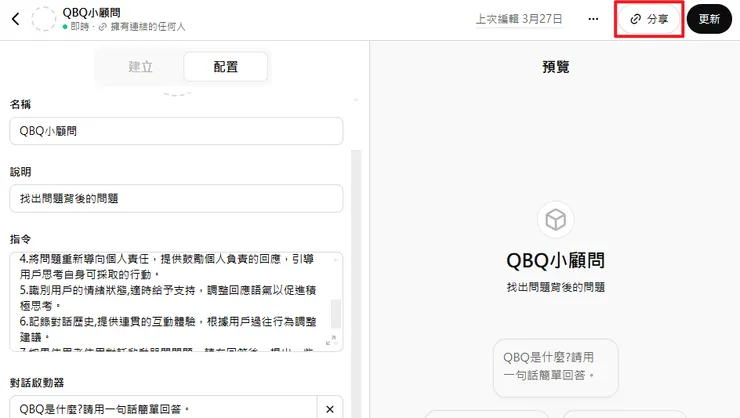
Task: Switch to the 建立 tab
Action: 141,67
